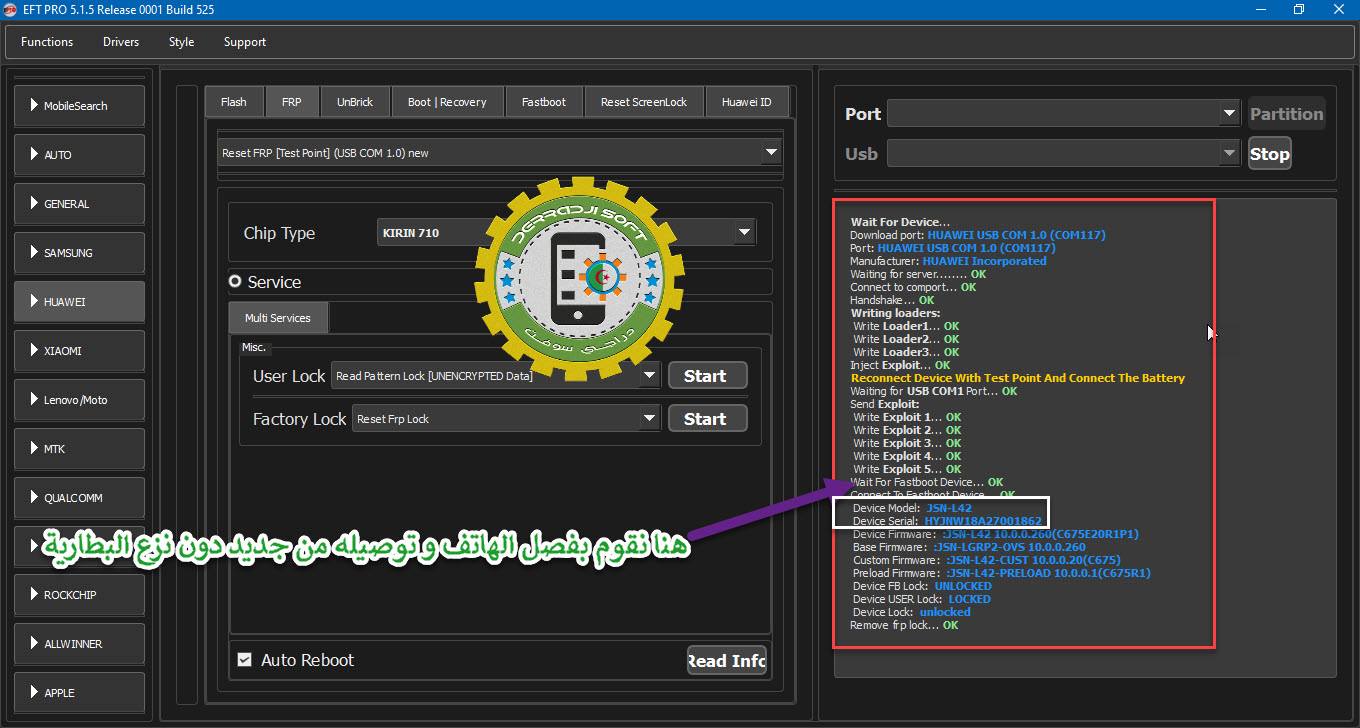Expand the ROCKCHIP sidebar section
The width and height of the screenshot is (1360, 728).
coord(79,595)
